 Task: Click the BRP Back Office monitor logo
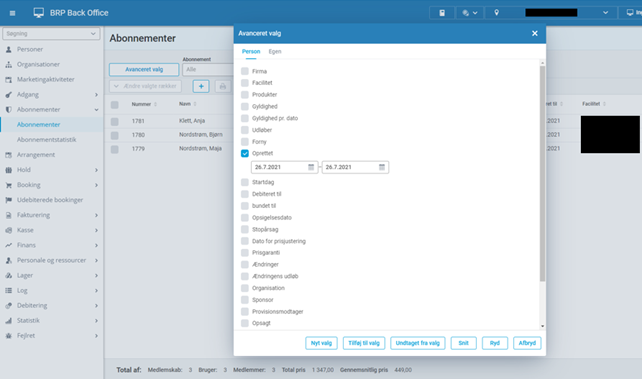(x=38, y=13)
